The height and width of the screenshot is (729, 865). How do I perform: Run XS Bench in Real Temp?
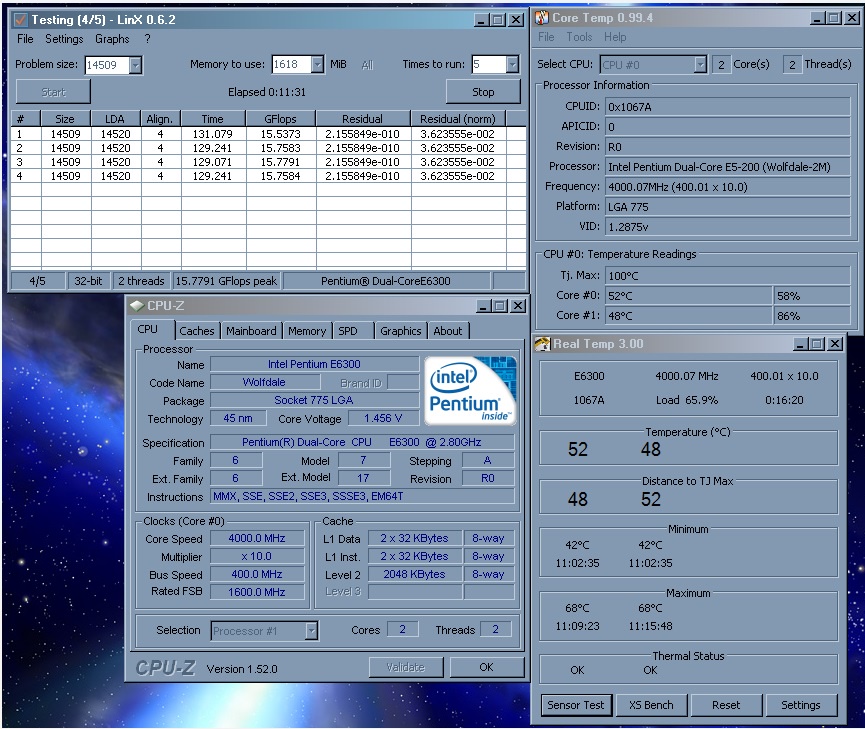pos(651,705)
